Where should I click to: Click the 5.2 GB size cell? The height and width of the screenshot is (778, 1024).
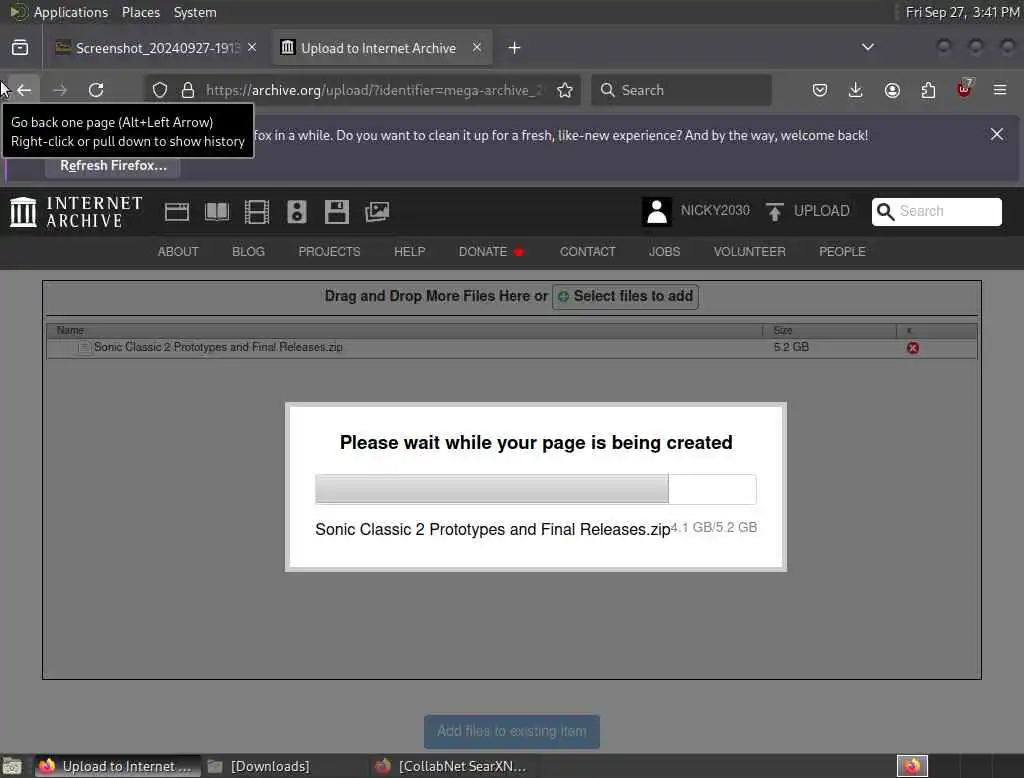[x=791, y=347]
